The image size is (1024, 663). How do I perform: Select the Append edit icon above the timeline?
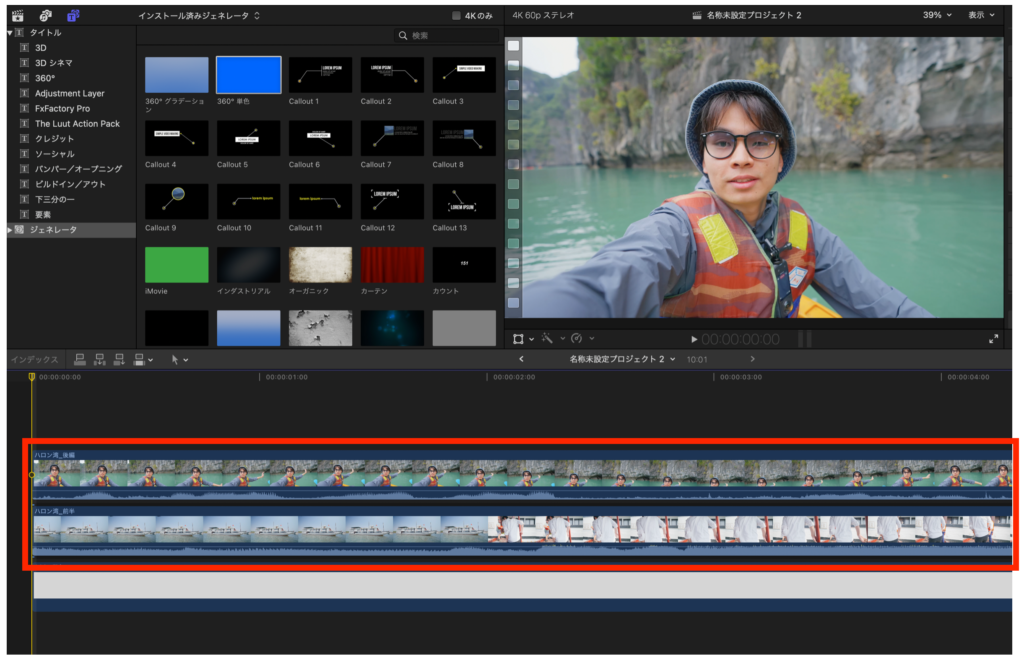coord(119,360)
